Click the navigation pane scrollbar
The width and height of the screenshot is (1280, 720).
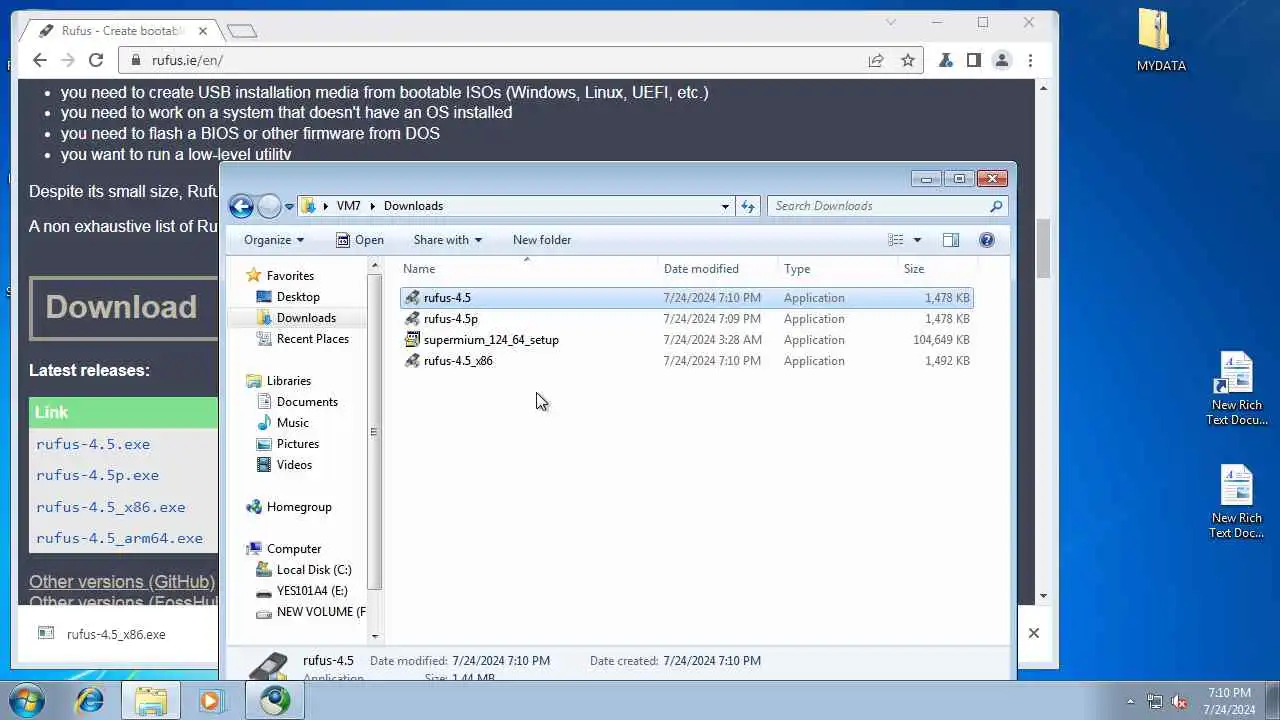point(375,431)
